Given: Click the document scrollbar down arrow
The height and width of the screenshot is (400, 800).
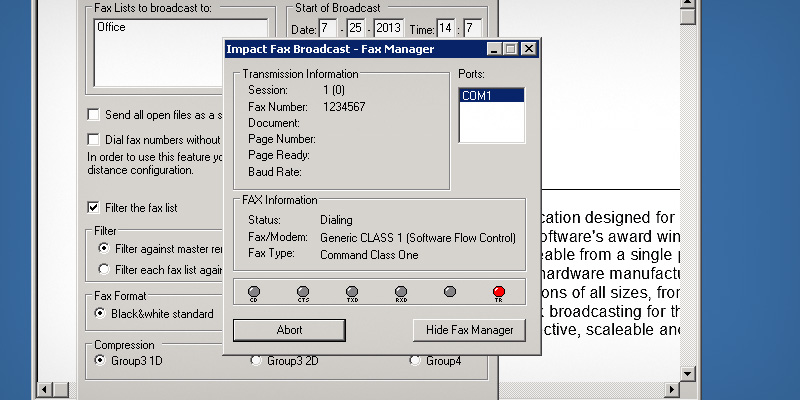Looking at the screenshot, I should click(x=687, y=374).
